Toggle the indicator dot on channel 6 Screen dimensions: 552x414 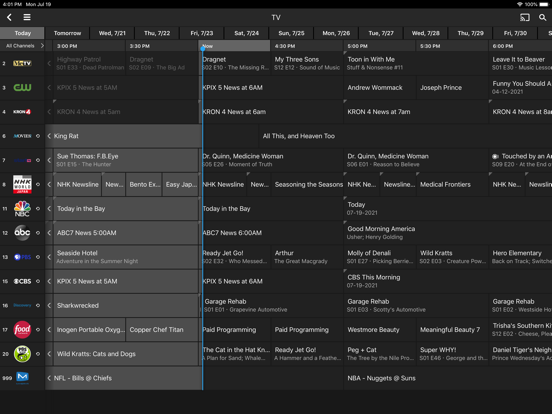pyautogui.click(x=38, y=136)
